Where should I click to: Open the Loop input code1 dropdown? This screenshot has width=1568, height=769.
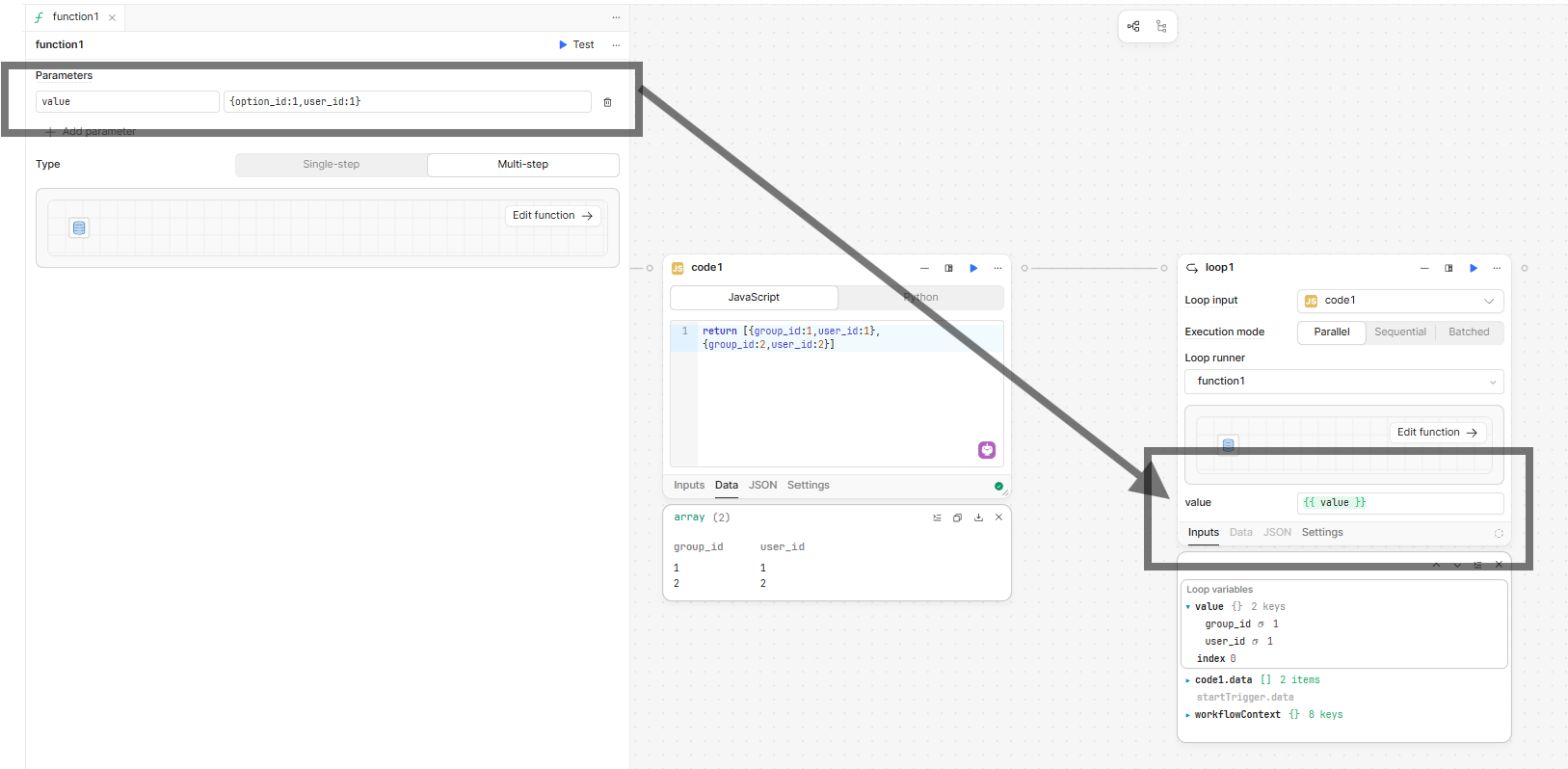[1399, 301]
